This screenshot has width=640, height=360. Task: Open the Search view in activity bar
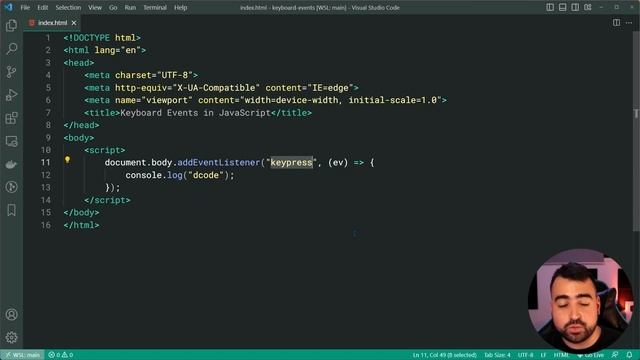coord(11,49)
